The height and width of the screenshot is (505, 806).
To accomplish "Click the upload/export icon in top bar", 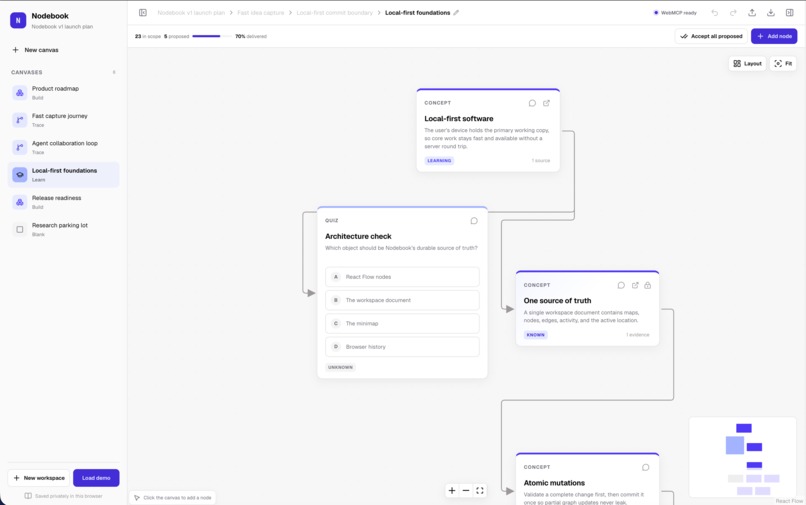I will click(x=752, y=12).
